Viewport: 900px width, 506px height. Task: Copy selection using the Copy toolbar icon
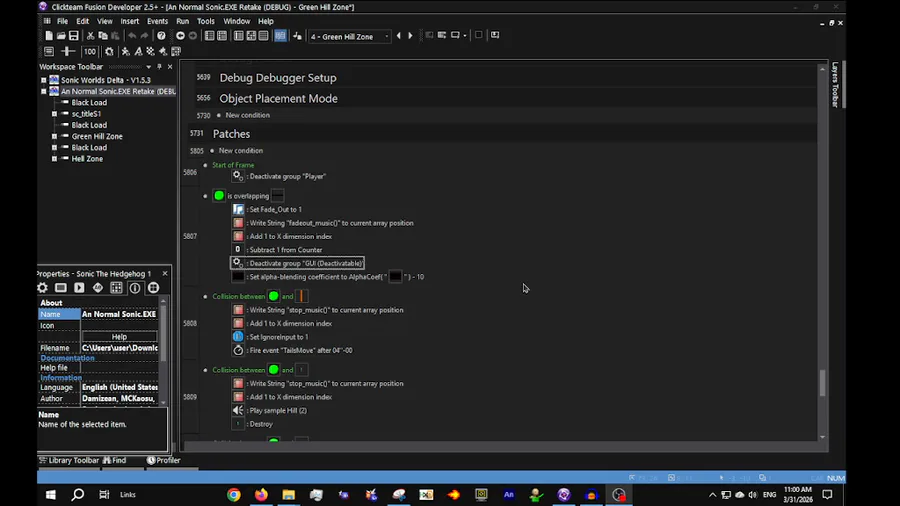[103, 36]
